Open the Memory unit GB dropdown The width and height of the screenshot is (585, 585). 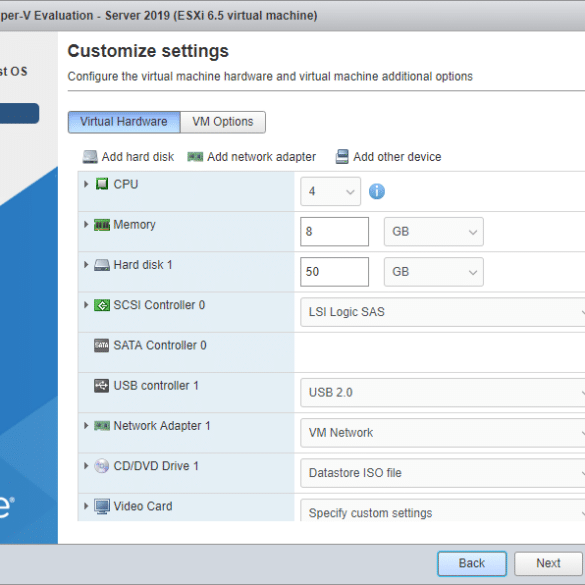[x=434, y=232]
